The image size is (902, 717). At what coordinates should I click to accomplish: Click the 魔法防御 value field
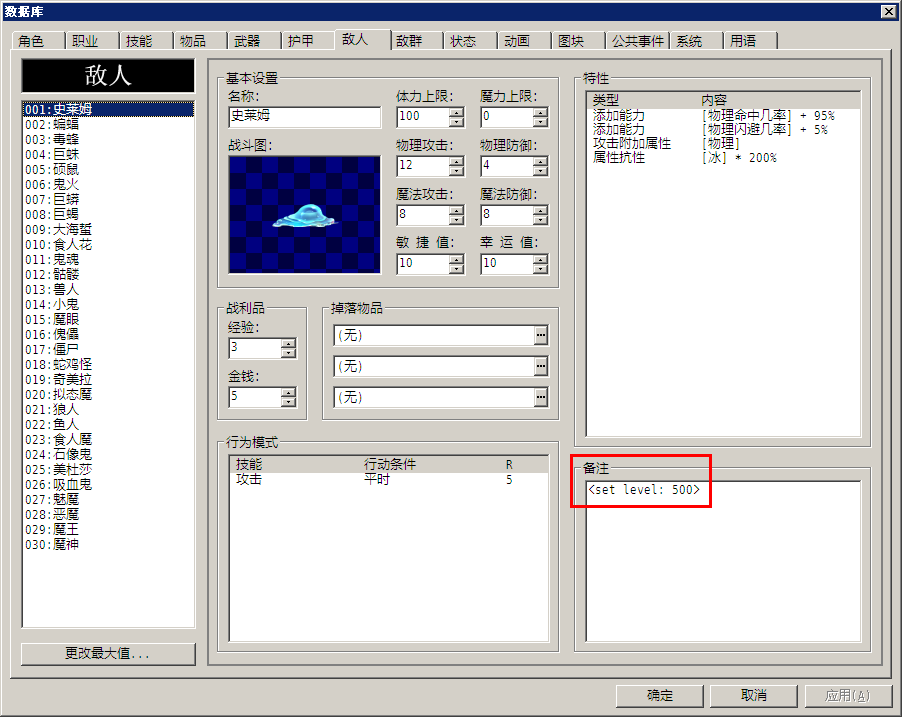tap(507, 215)
